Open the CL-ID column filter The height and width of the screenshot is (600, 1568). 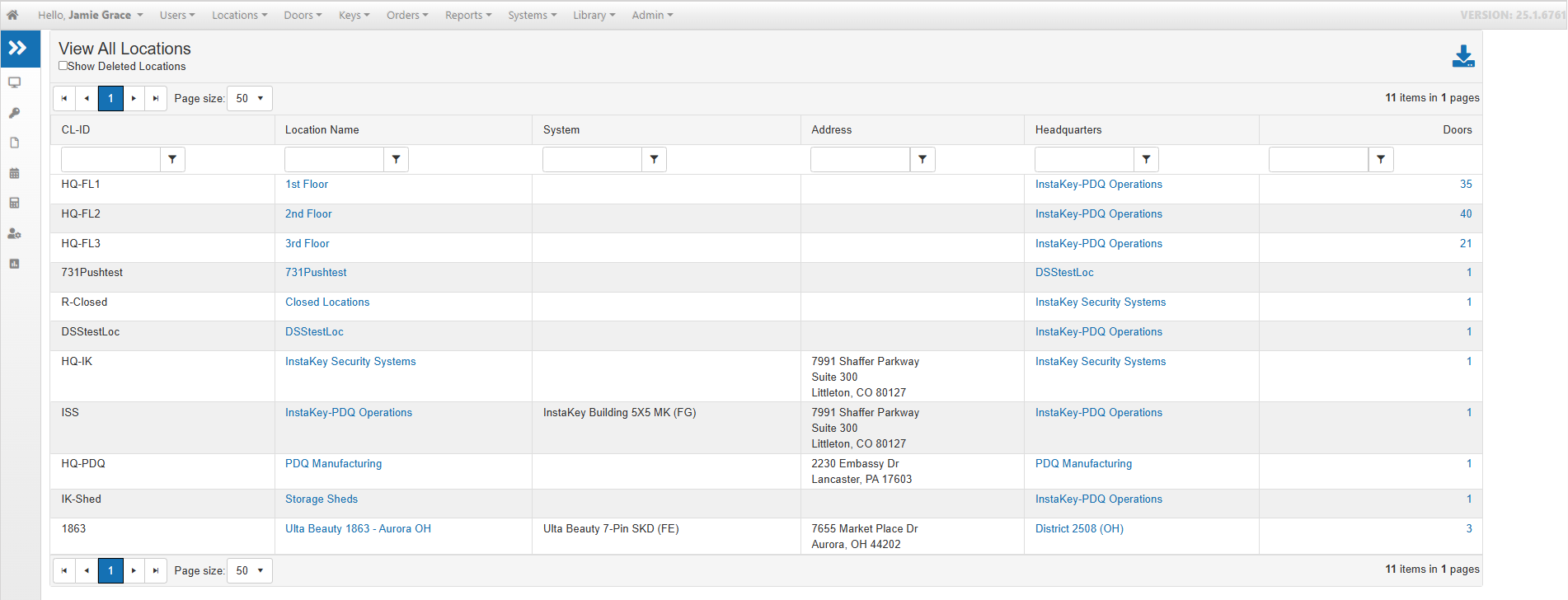click(172, 159)
